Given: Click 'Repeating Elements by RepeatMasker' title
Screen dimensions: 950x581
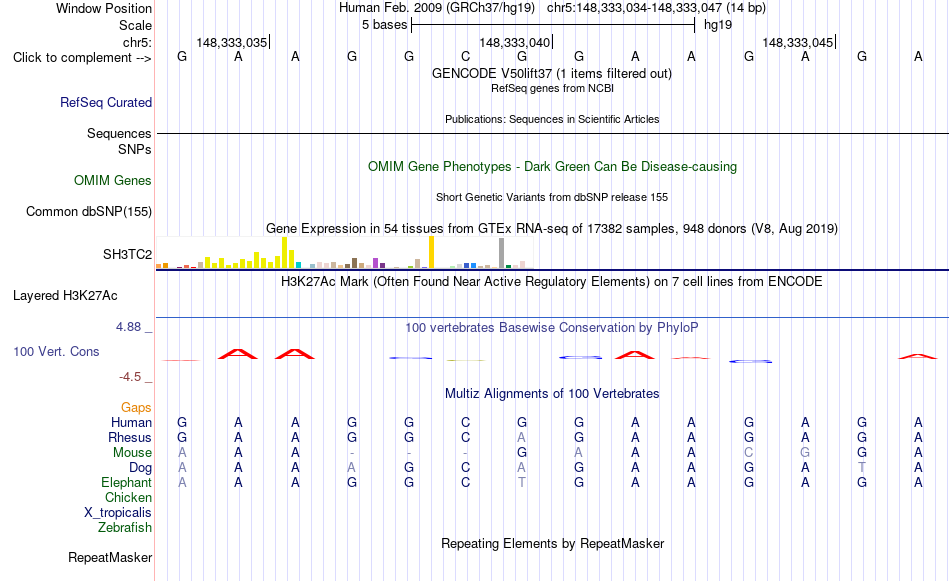Looking at the screenshot, I should point(553,543).
